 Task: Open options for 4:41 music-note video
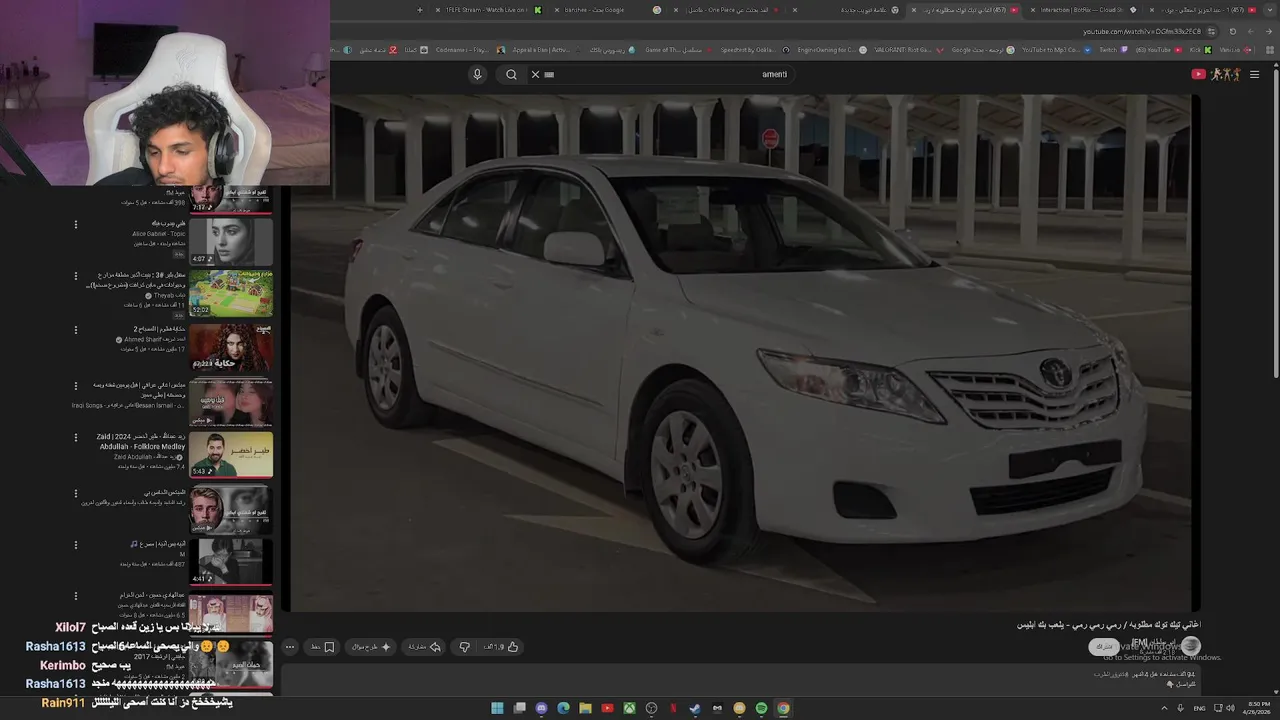click(x=75, y=546)
